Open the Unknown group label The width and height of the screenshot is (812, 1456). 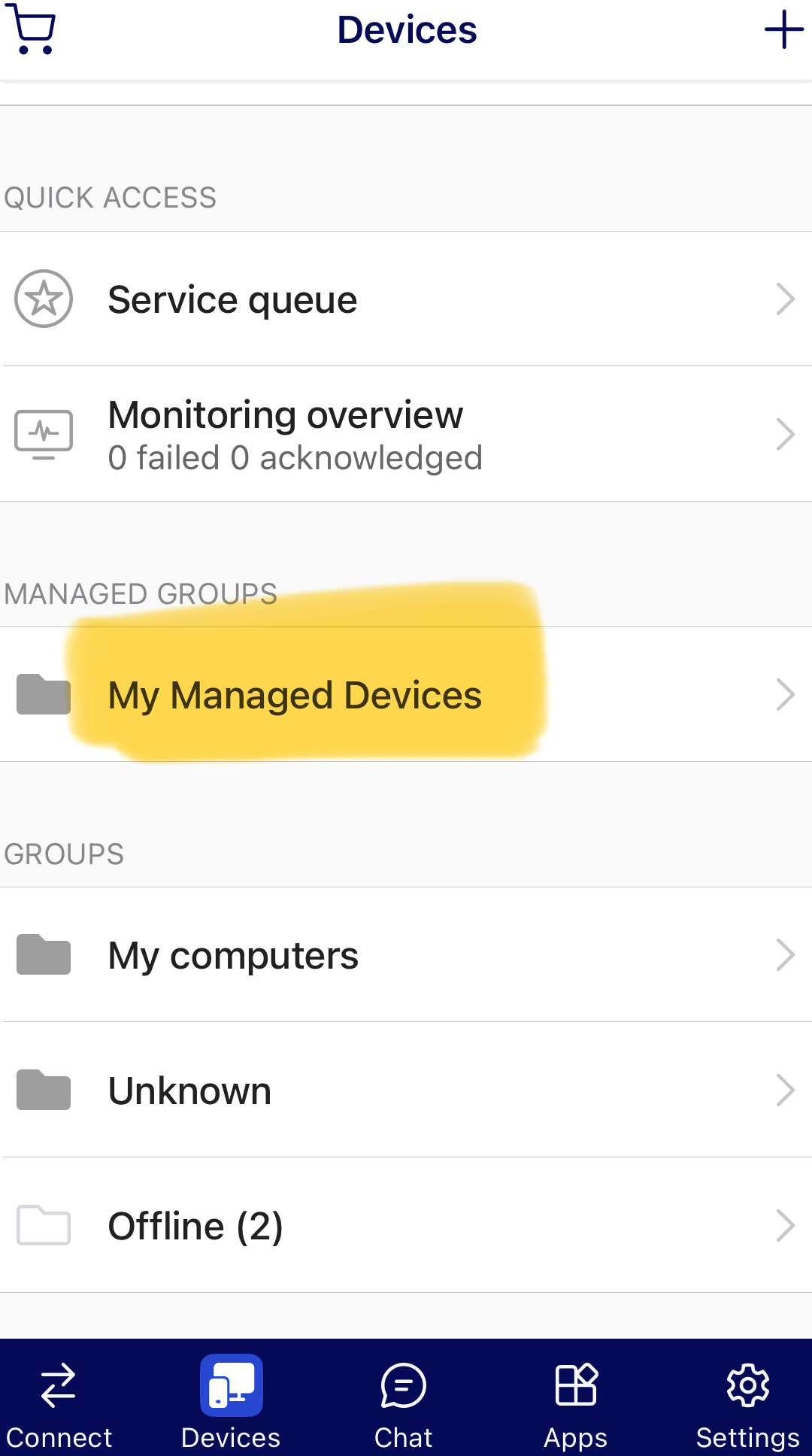pyautogui.click(x=189, y=1090)
